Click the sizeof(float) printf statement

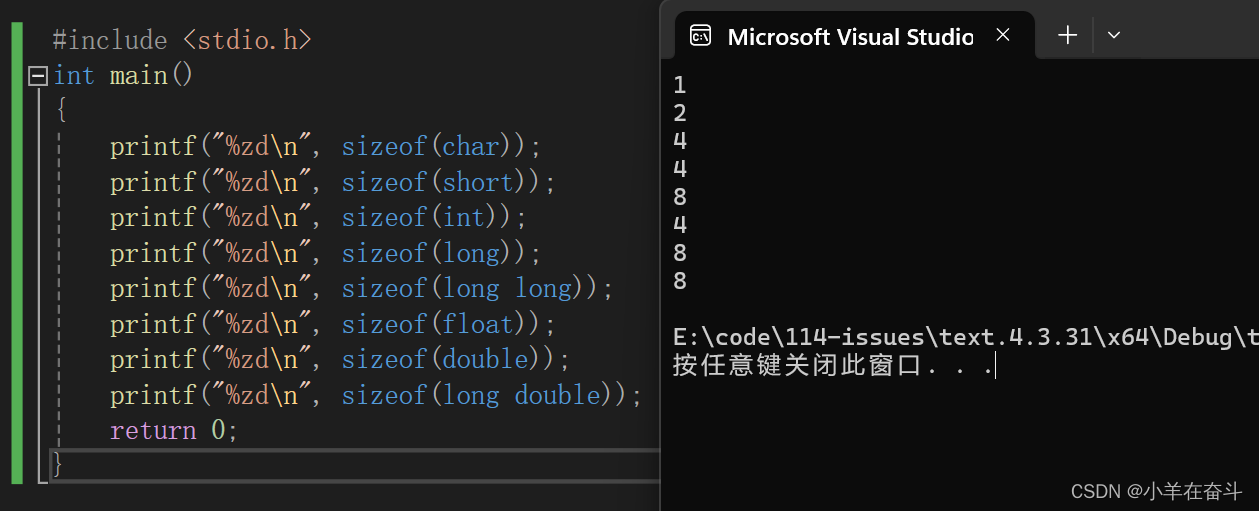coord(332,325)
